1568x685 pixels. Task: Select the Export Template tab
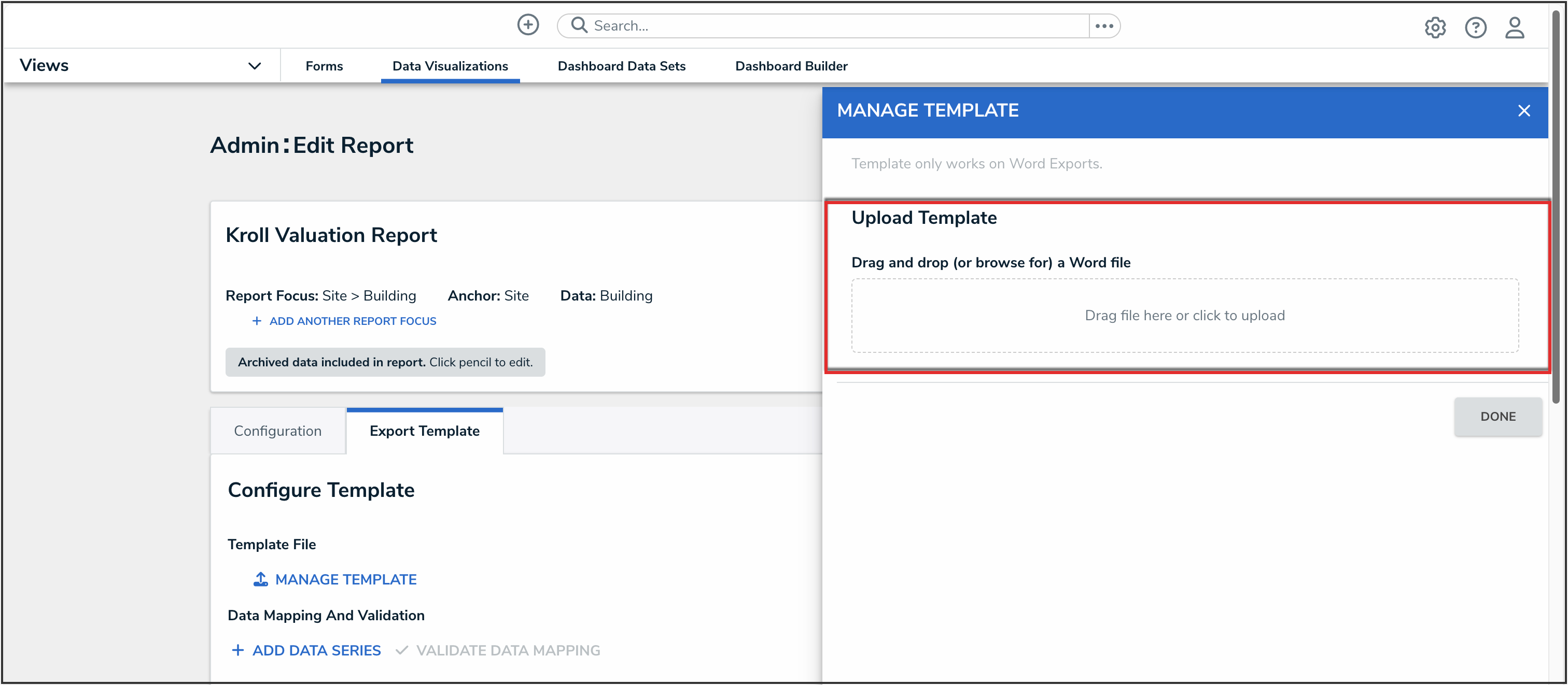pos(424,430)
